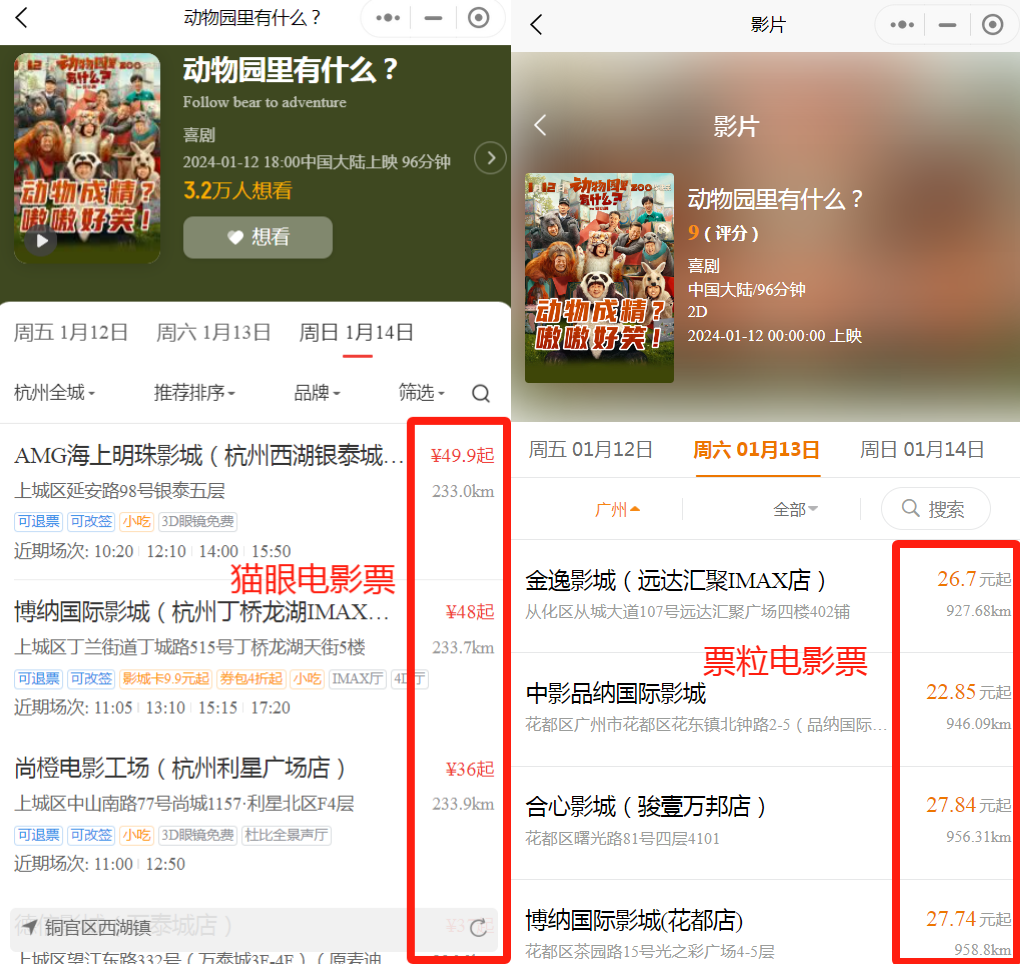Viewport: 1020px width, 964px height.
Task: Close the Piaoli mini program via circle icon
Action: click(x=992, y=25)
